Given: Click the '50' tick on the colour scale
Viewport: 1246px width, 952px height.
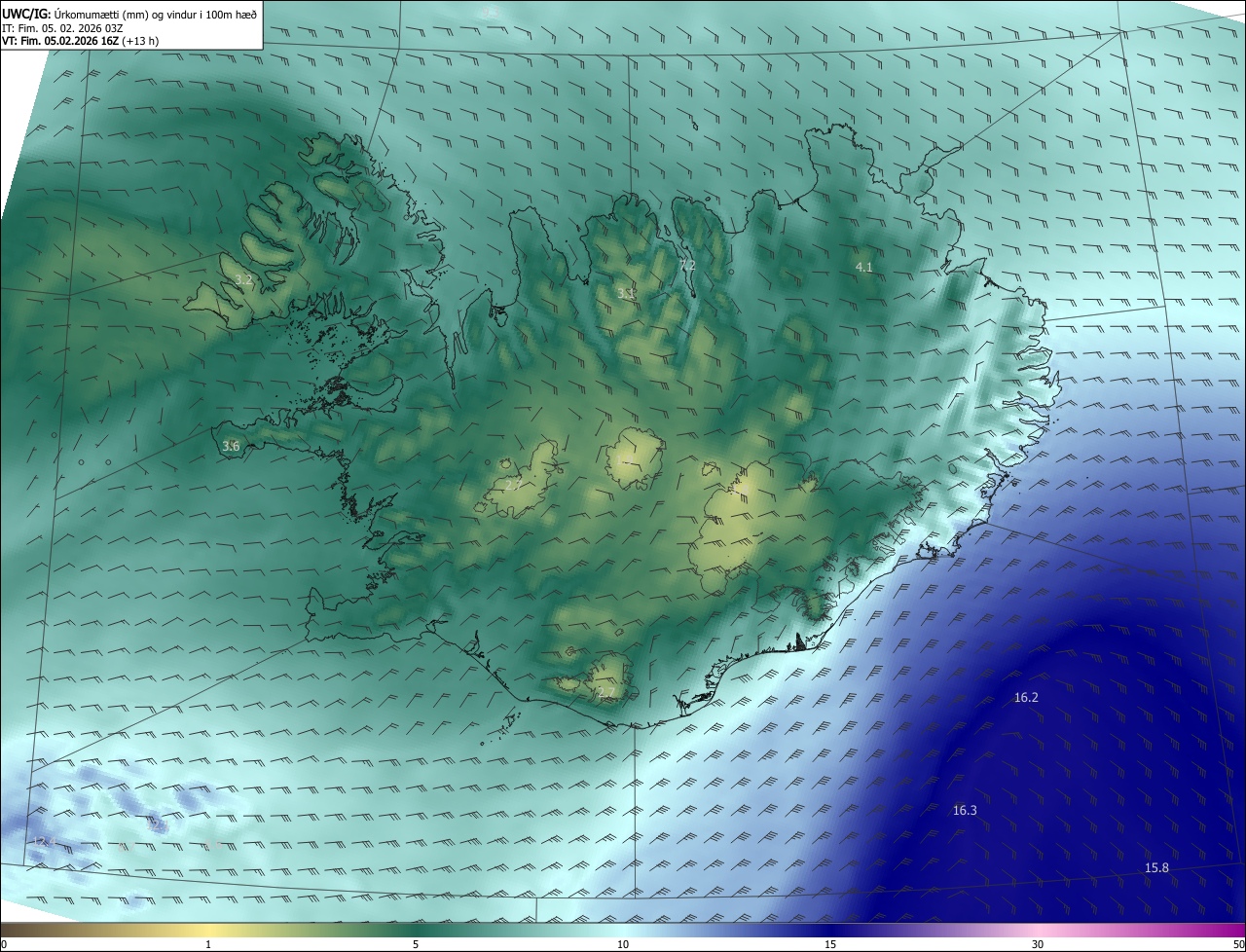Looking at the screenshot, I should [x=1238, y=944].
